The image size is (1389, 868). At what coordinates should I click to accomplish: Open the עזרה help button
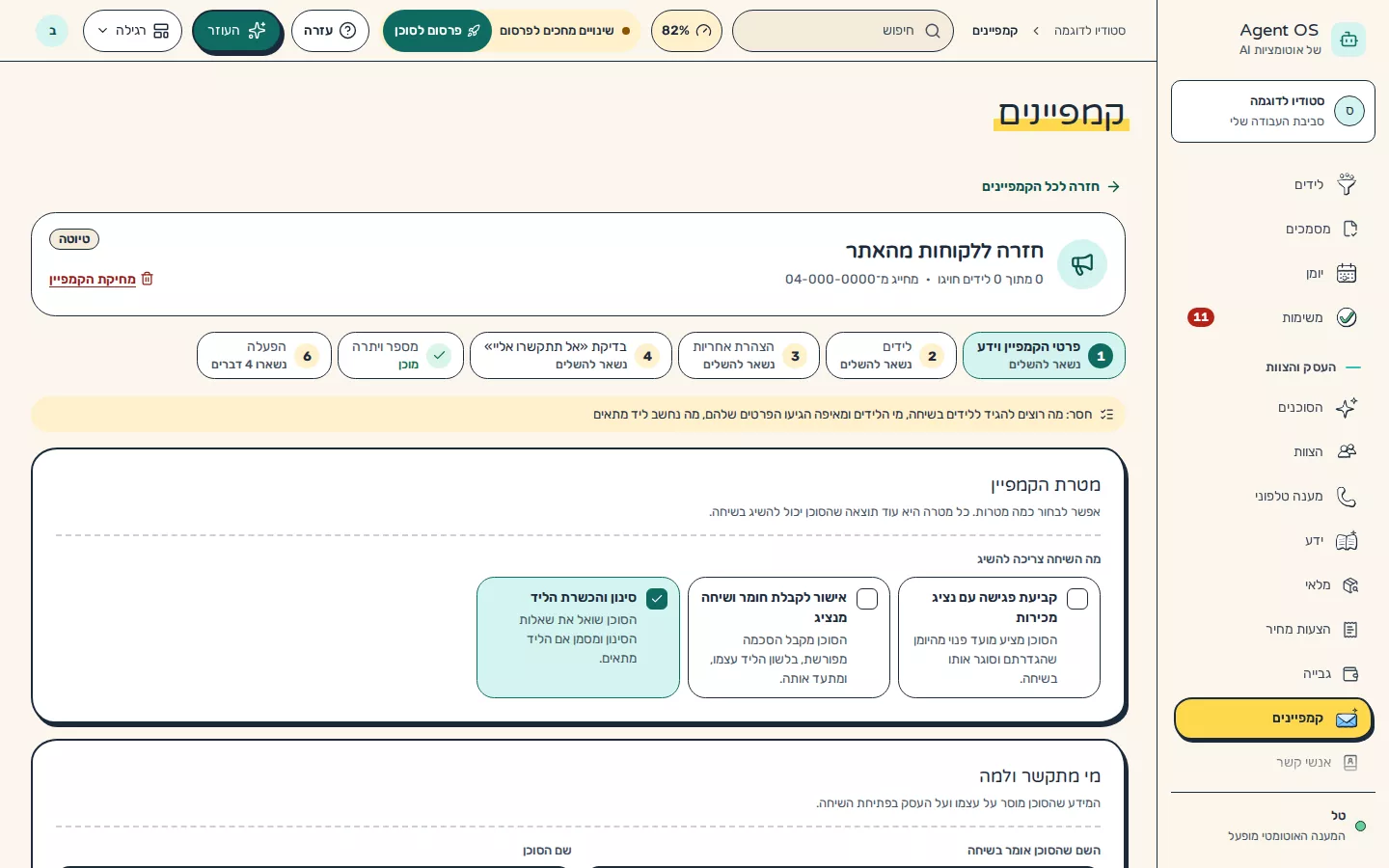(x=330, y=31)
